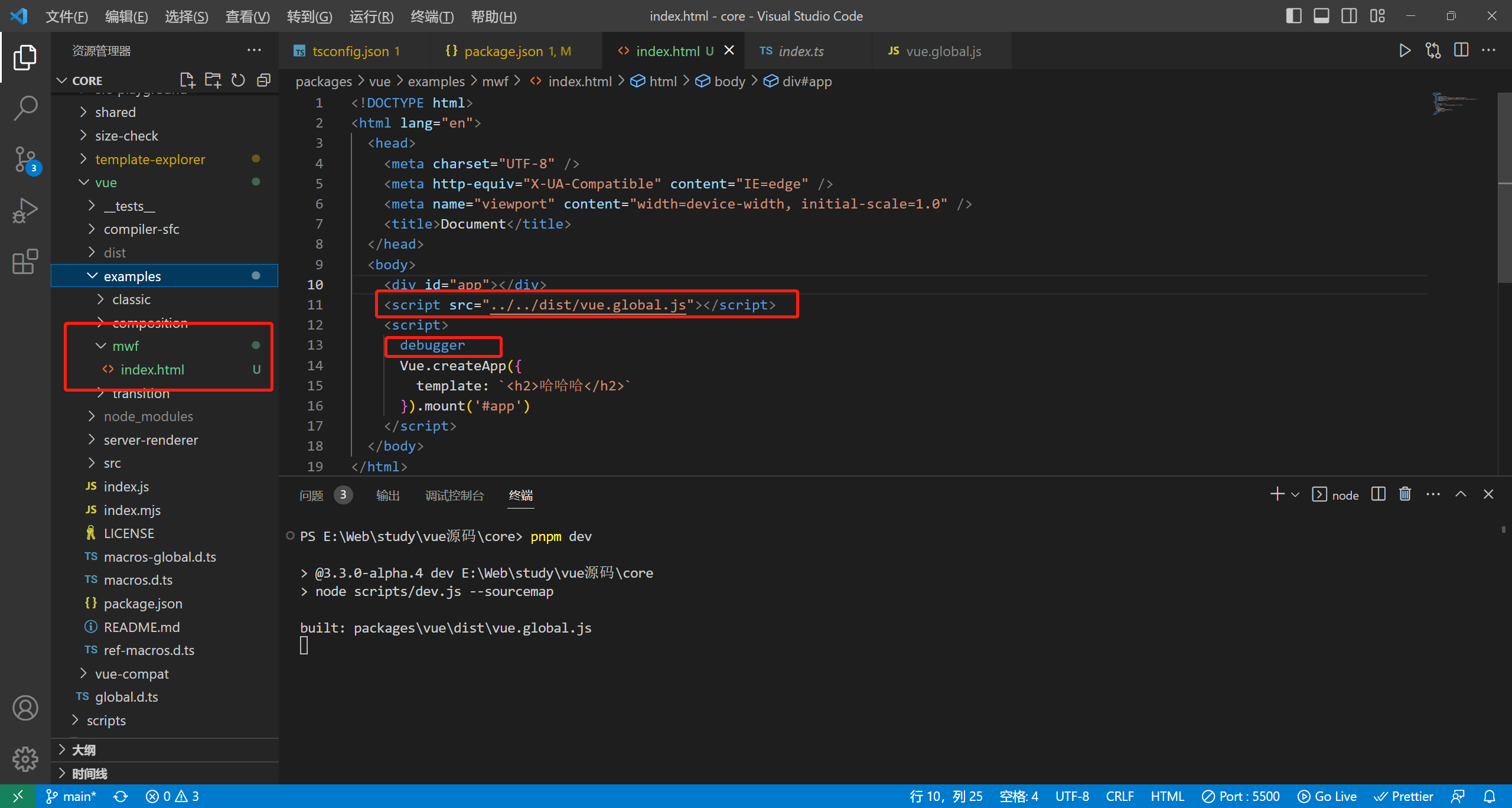Toggle panel layout button in title bar
Image resolution: width=1512 pixels, height=808 pixels.
click(x=1321, y=16)
